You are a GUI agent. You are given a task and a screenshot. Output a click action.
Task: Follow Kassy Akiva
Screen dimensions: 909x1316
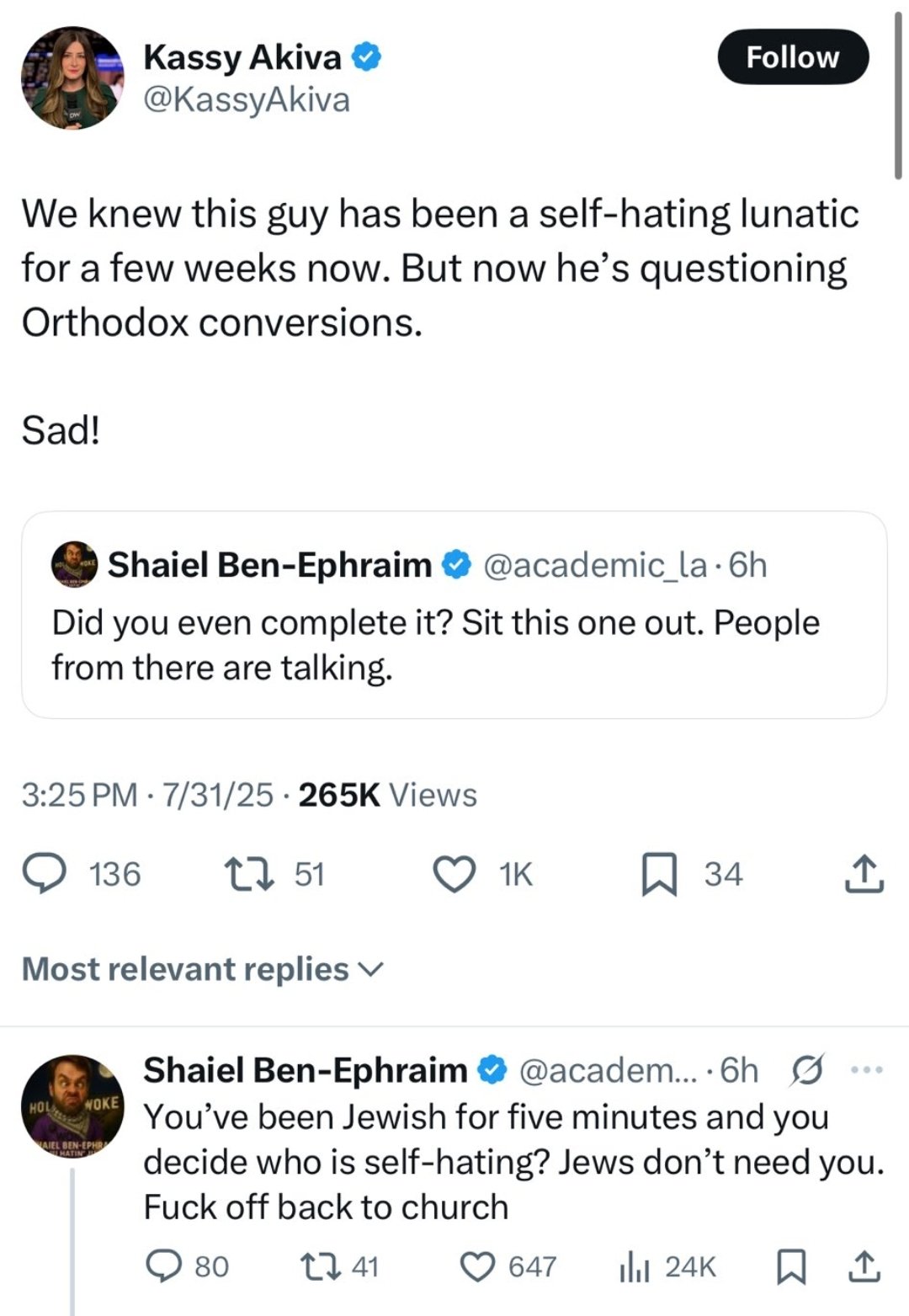[792, 57]
